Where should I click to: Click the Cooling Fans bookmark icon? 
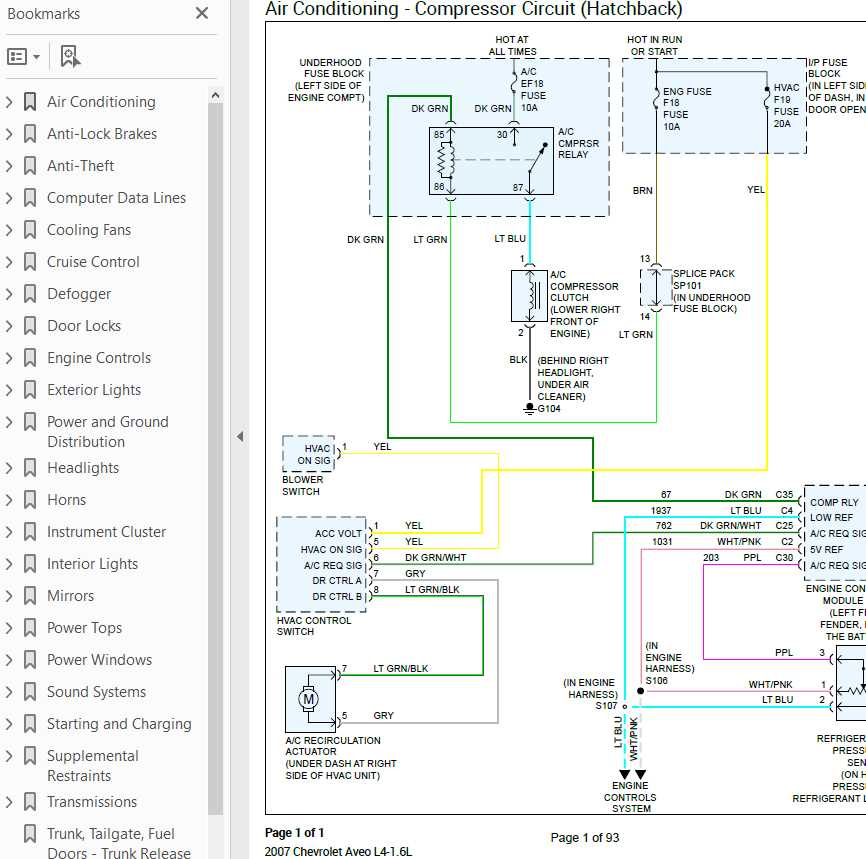pos(30,230)
